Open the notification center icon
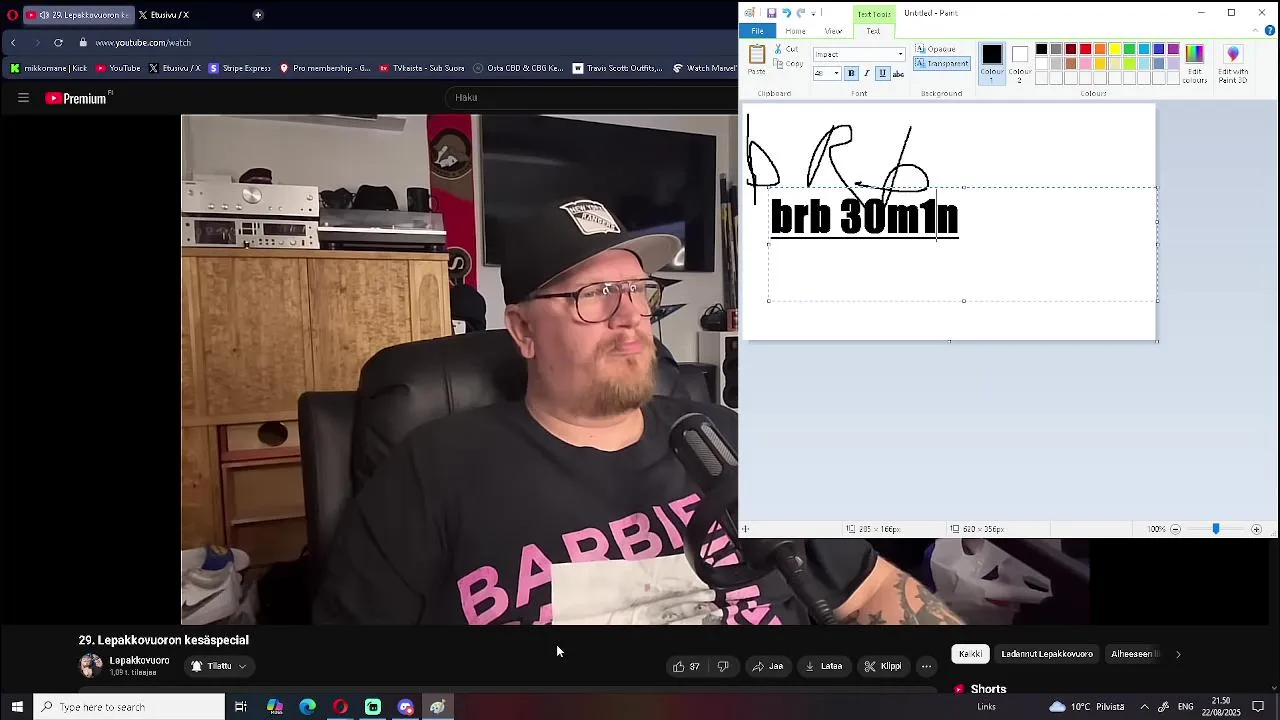Viewport: 1280px width, 720px height. (x=1259, y=707)
